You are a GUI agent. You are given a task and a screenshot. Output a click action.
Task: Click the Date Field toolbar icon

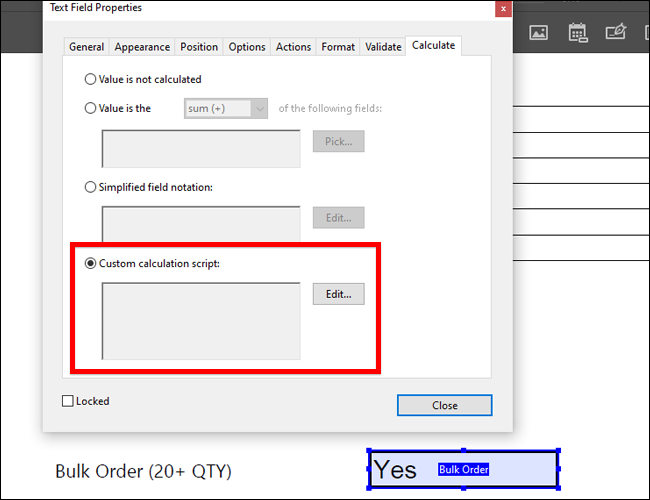tap(577, 32)
